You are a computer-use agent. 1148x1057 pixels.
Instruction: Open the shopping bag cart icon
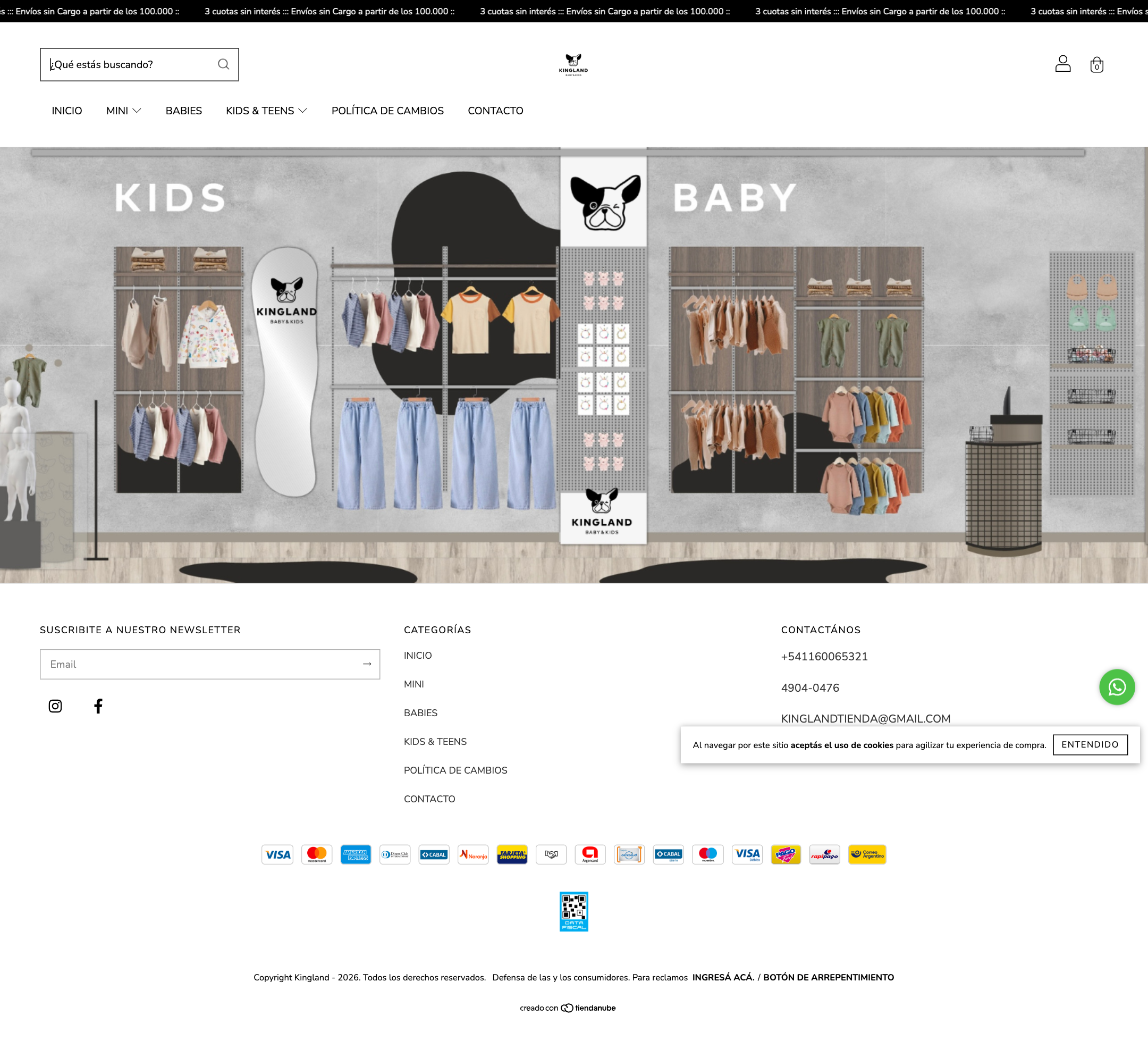pyautogui.click(x=1096, y=65)
